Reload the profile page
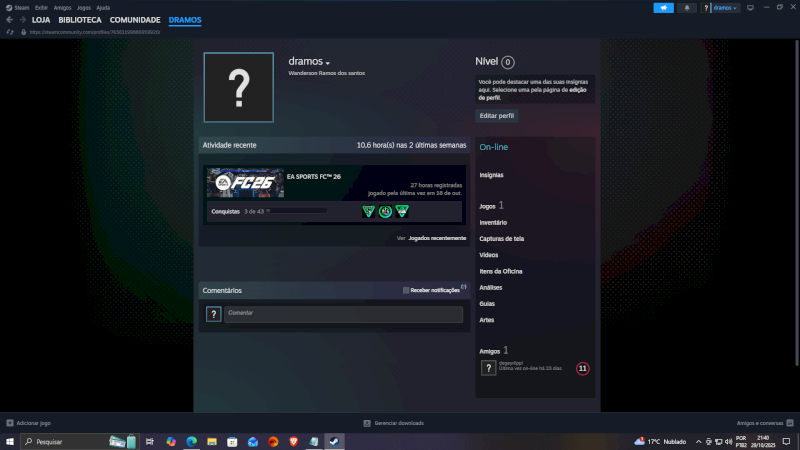The width and height of the screenshot is (800, 450). point(10,32)
